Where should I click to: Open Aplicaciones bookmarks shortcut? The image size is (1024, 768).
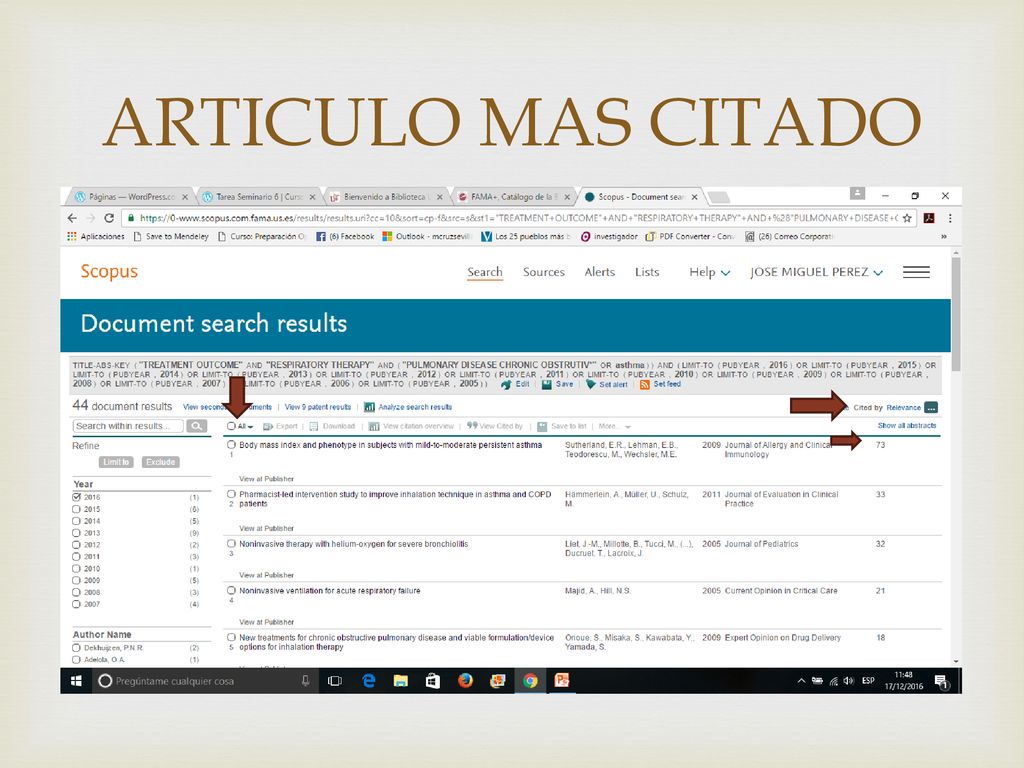[x=96, y=236]
